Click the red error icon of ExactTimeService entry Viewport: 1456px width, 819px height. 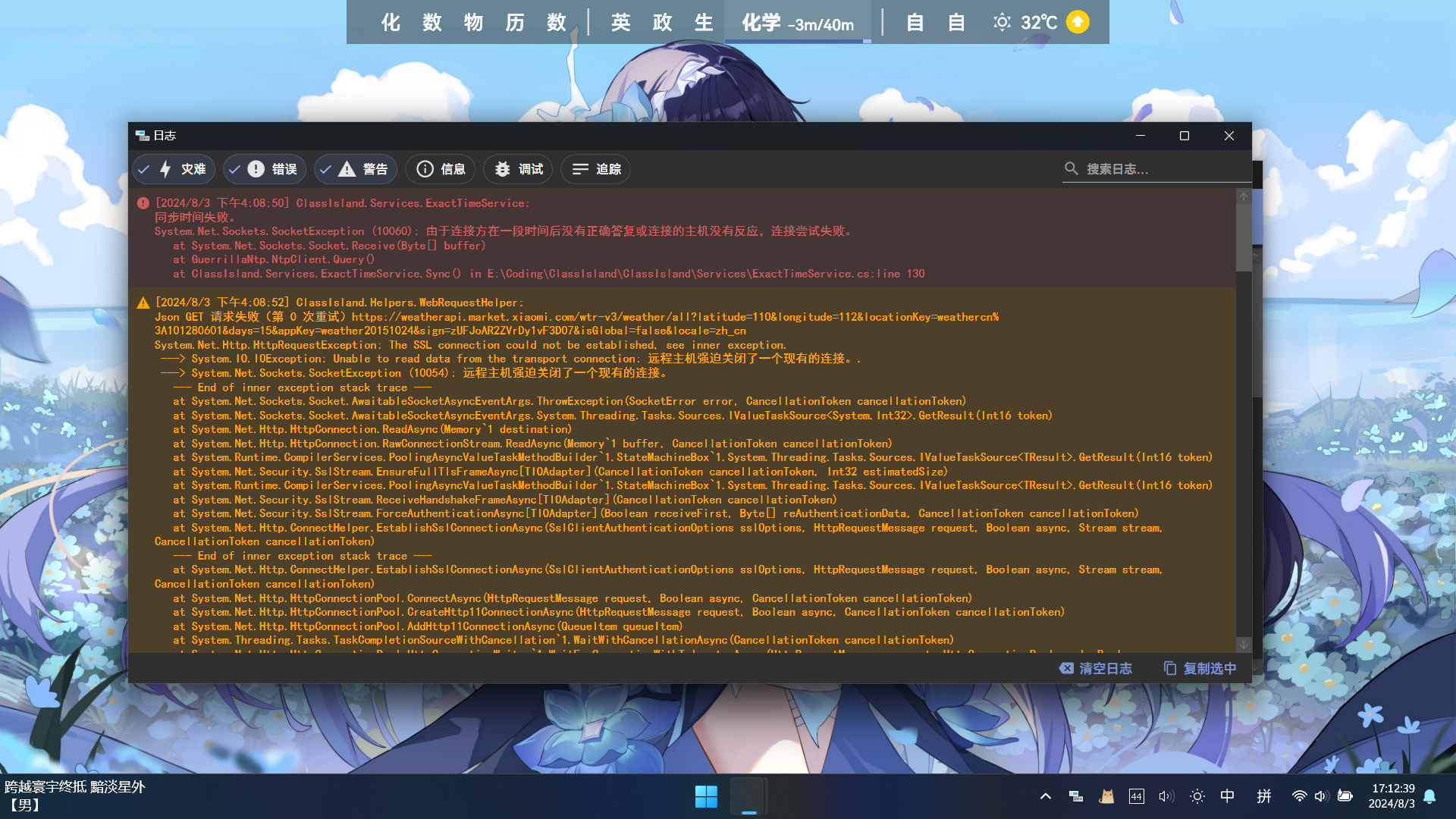tap(143, 203)
